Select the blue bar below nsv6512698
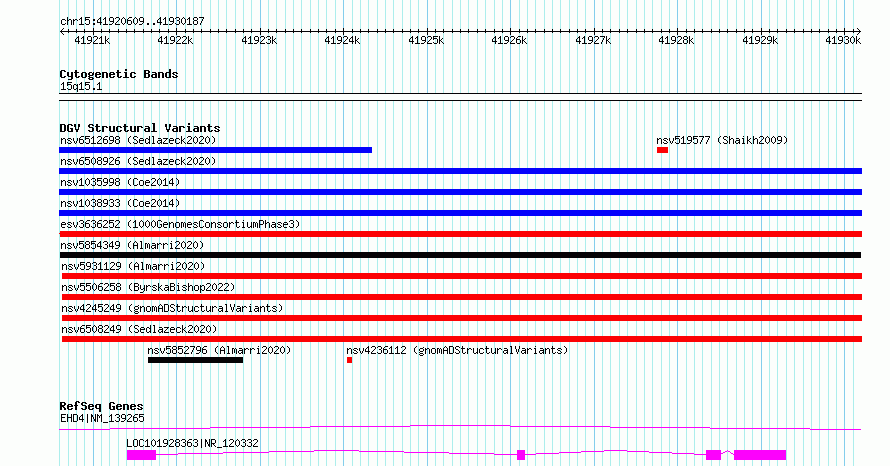The image size is (890, 466). 216,150
